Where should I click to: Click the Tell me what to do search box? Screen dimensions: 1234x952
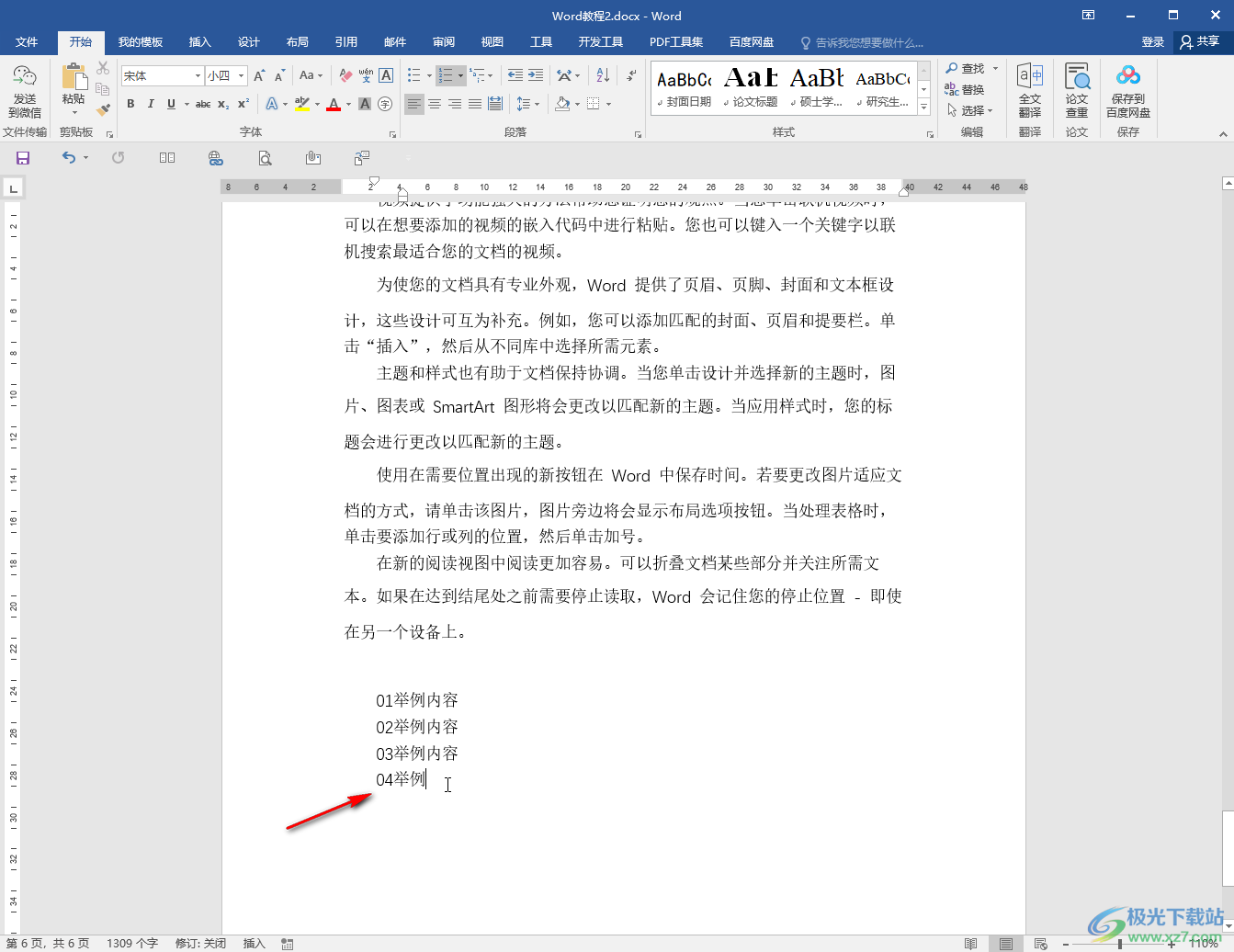(x=862, y=42)
